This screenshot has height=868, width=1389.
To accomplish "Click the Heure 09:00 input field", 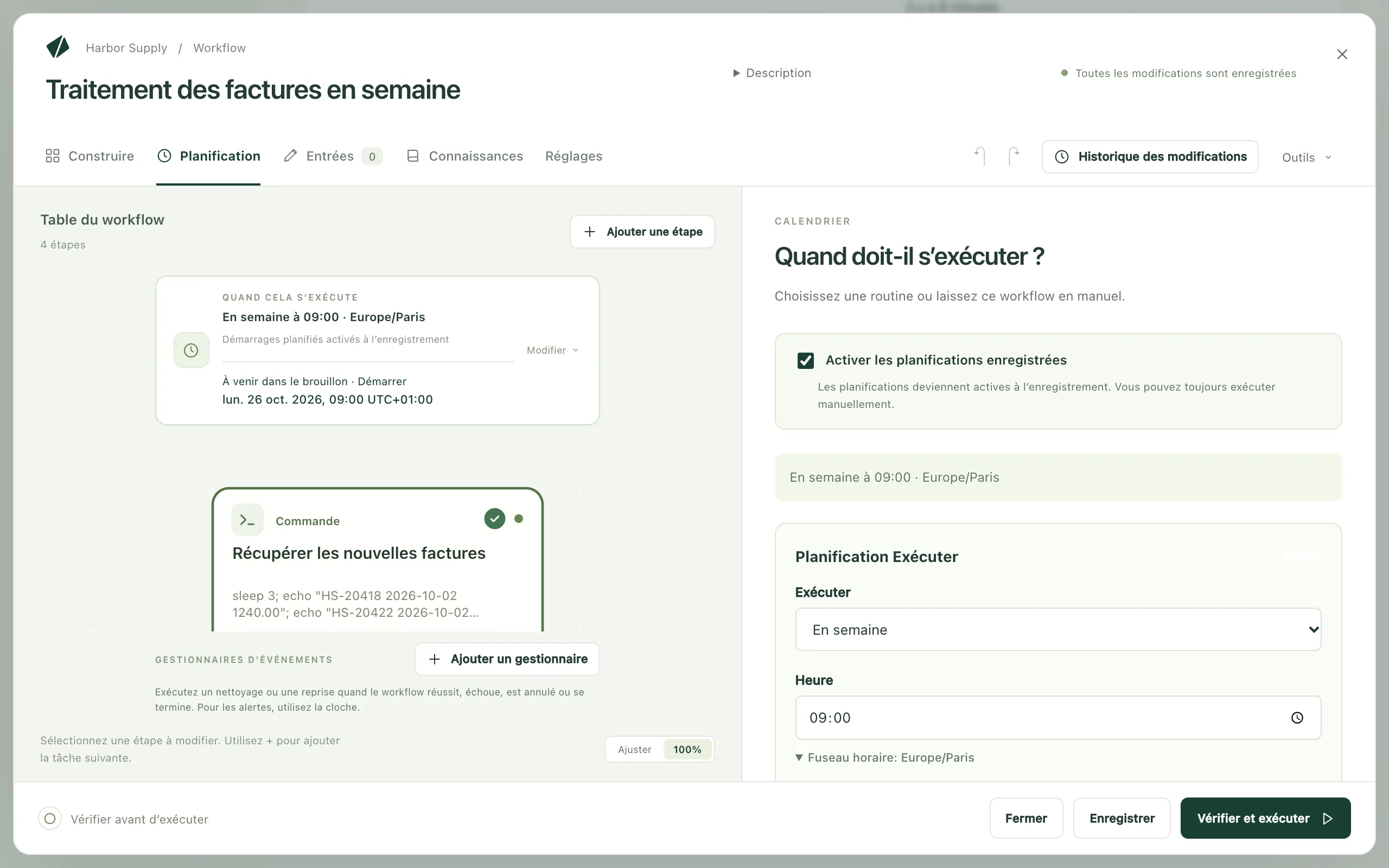I will click(x=1058, y=718).
